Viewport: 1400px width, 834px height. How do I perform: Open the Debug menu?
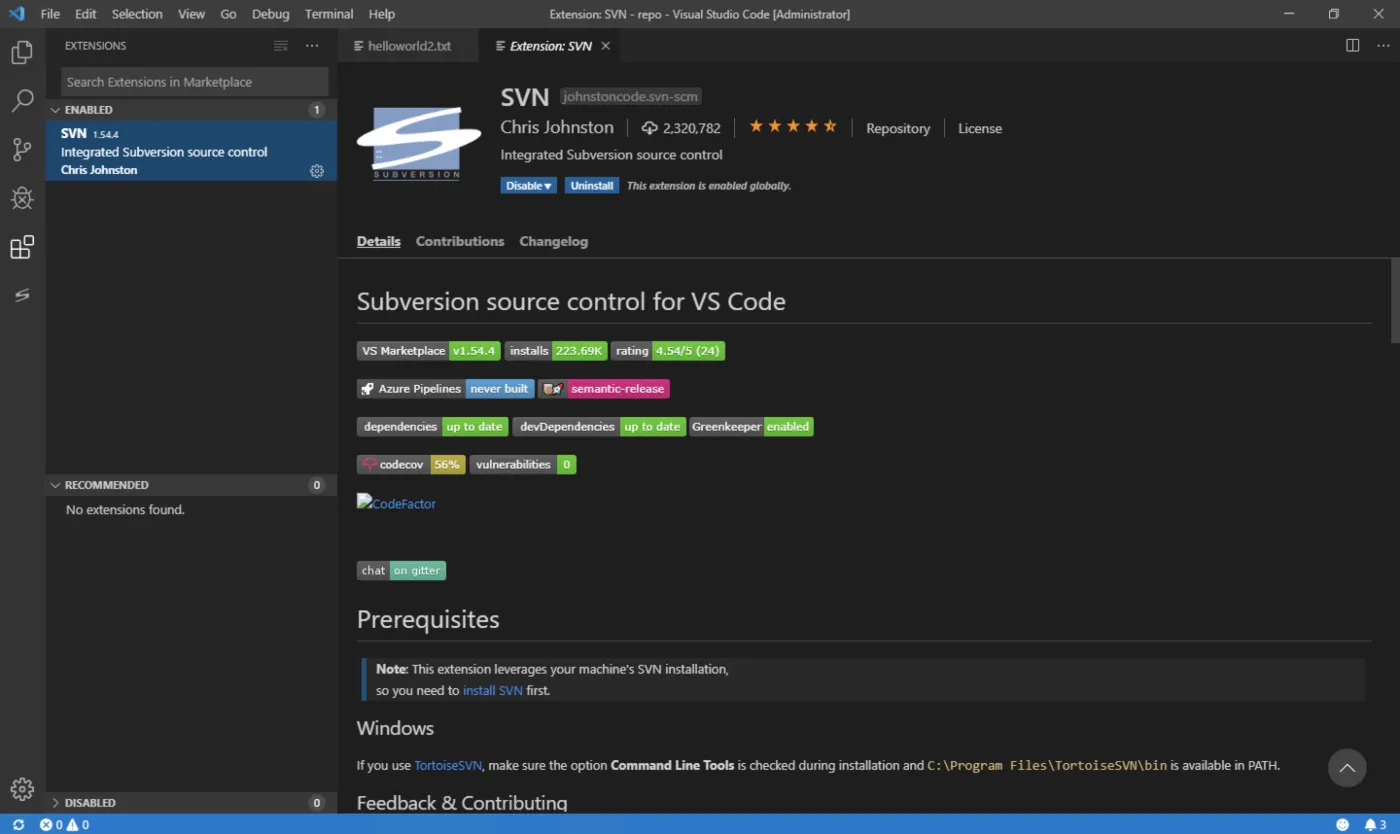(270, 14)
